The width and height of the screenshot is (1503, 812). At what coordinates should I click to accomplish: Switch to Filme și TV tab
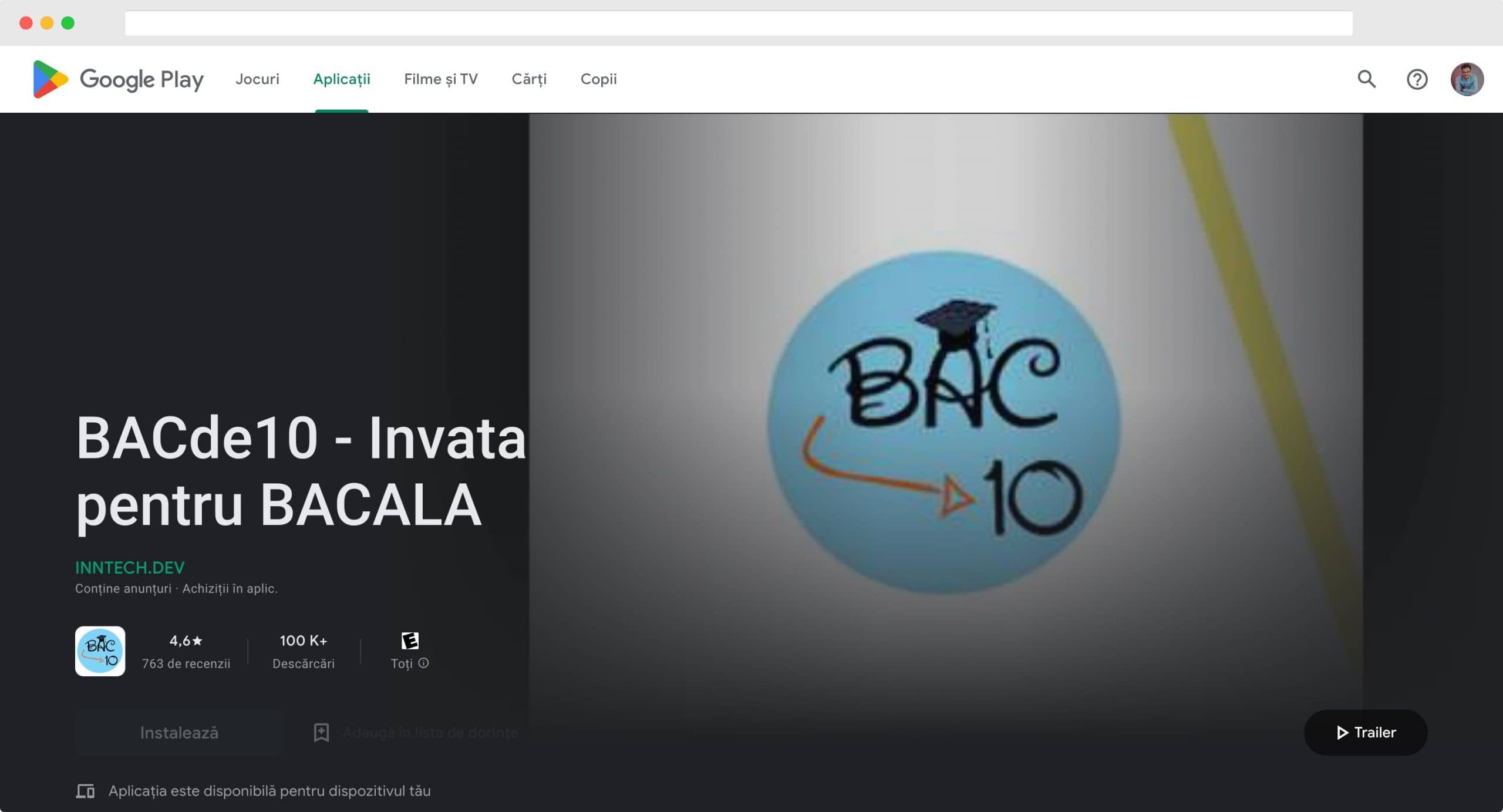click(x=440, y=79)
